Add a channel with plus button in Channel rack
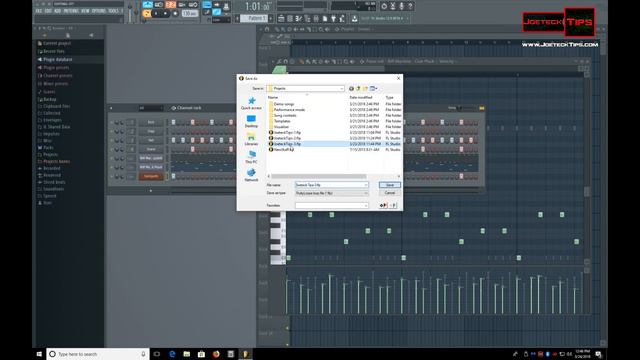This screenshot has width=640, height=360. pos(151,190)
